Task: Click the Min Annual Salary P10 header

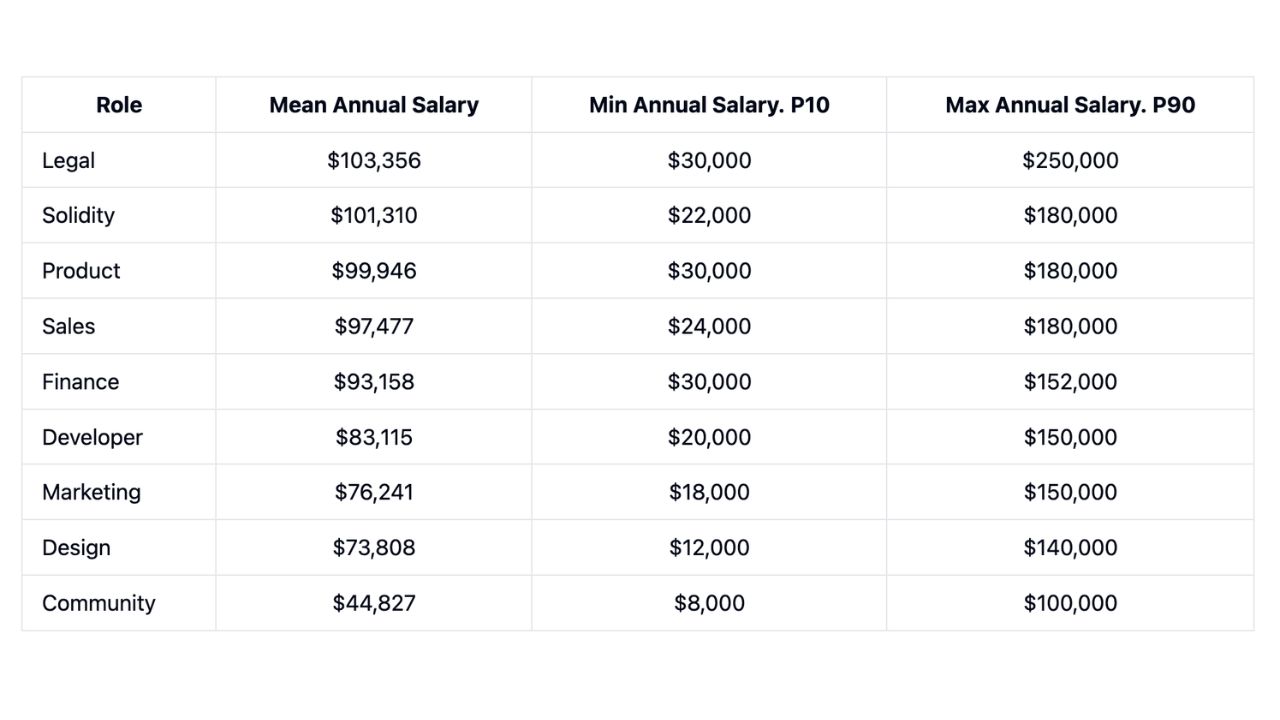Action: (709, 105)
